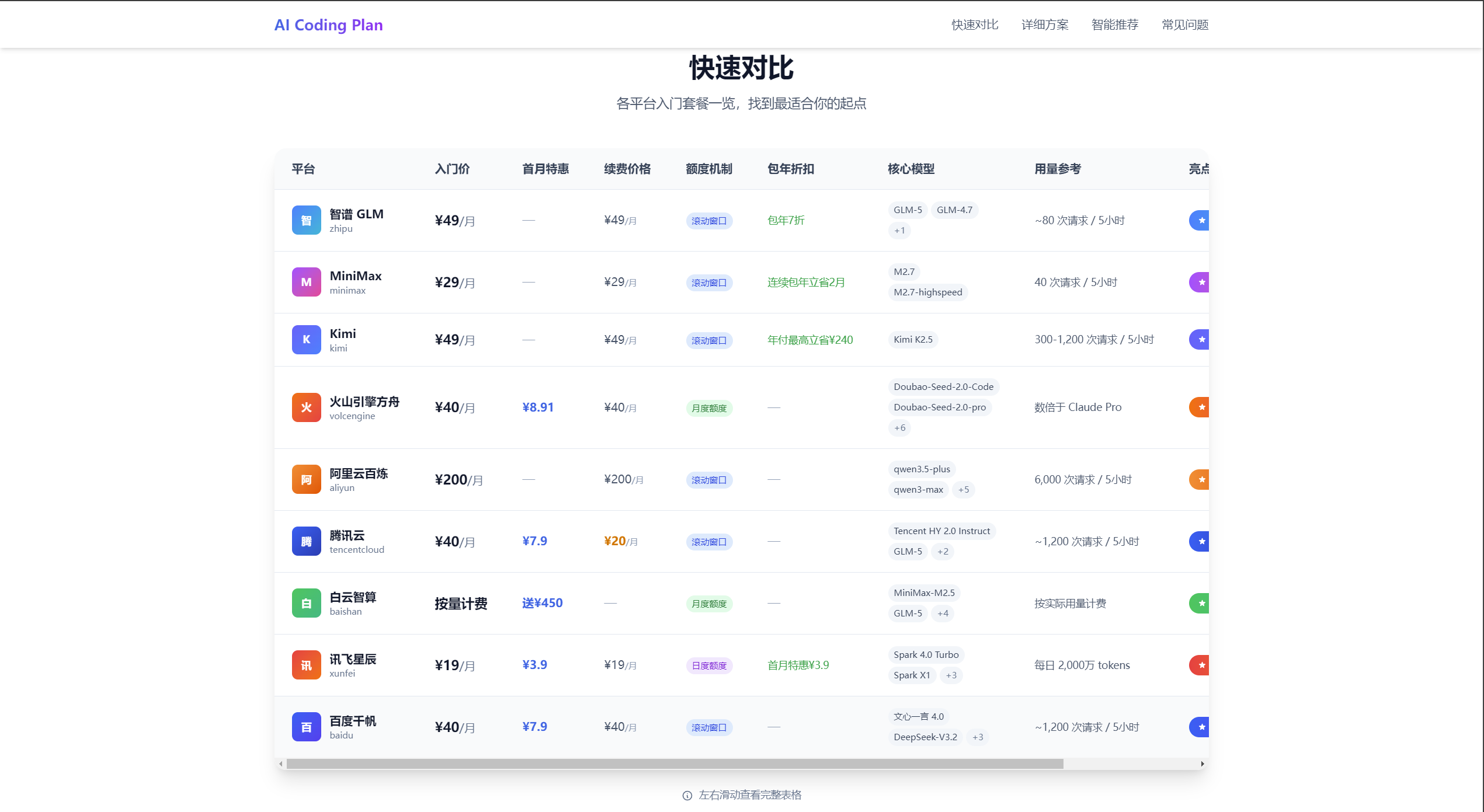The image size is (1484, 812).
Task: Click the star badge in 讯飞星辰 row
Action: 1200,665
